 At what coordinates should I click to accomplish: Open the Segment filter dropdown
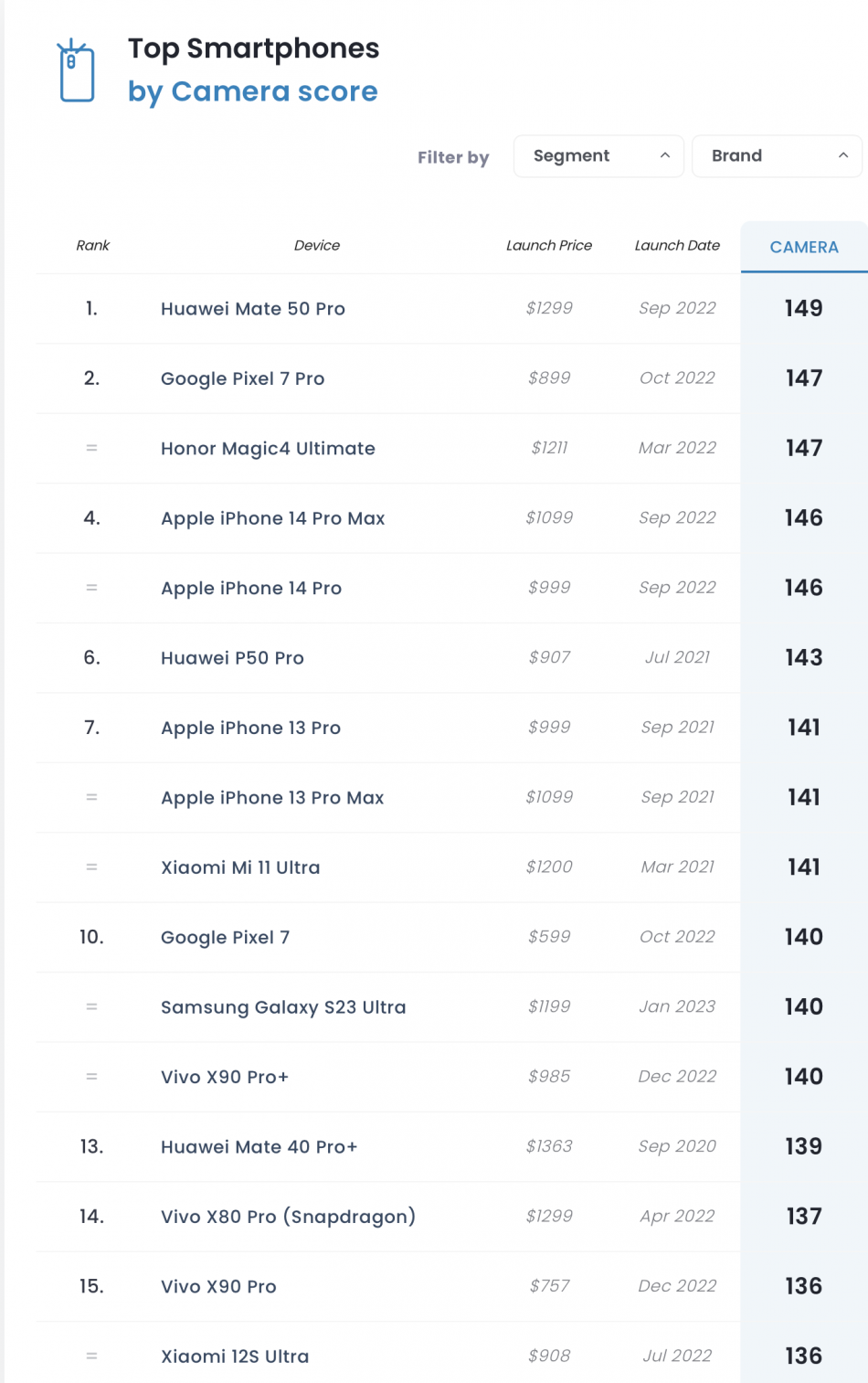pyautogui.click(x=598, y=156)
